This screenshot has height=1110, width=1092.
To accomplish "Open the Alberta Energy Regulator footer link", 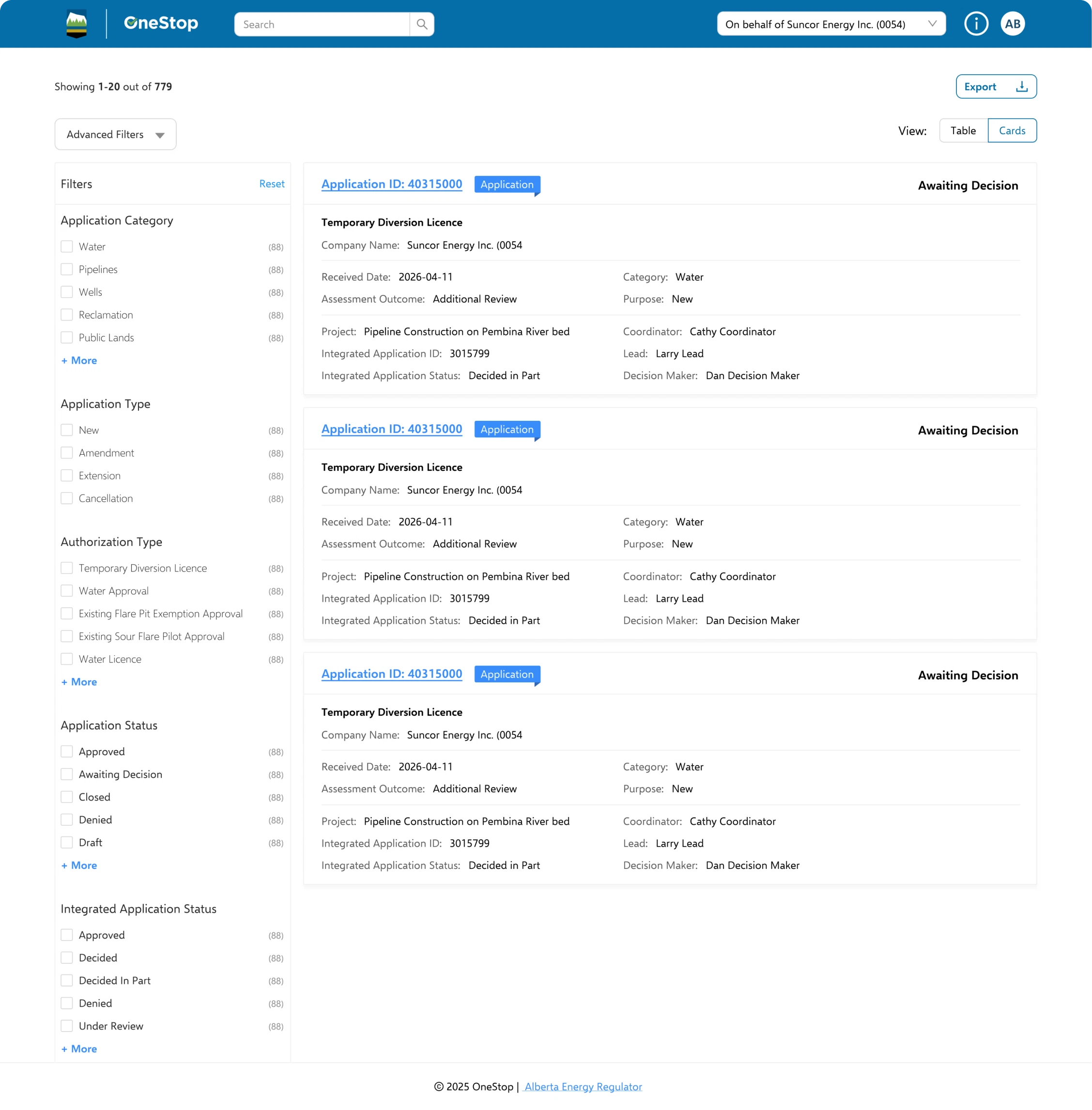I will pos(583,1087).
